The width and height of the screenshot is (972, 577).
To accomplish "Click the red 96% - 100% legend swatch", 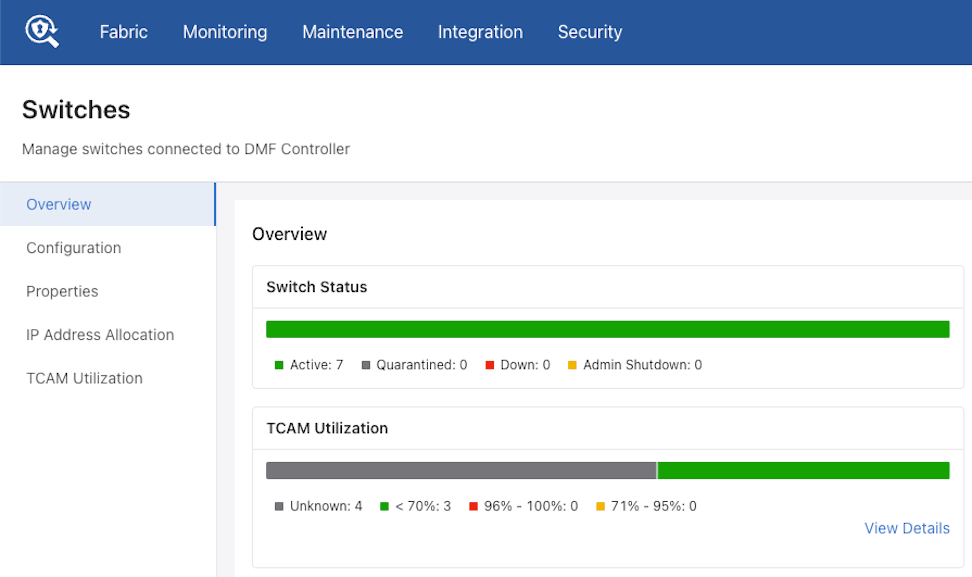I will pos(473,506).
